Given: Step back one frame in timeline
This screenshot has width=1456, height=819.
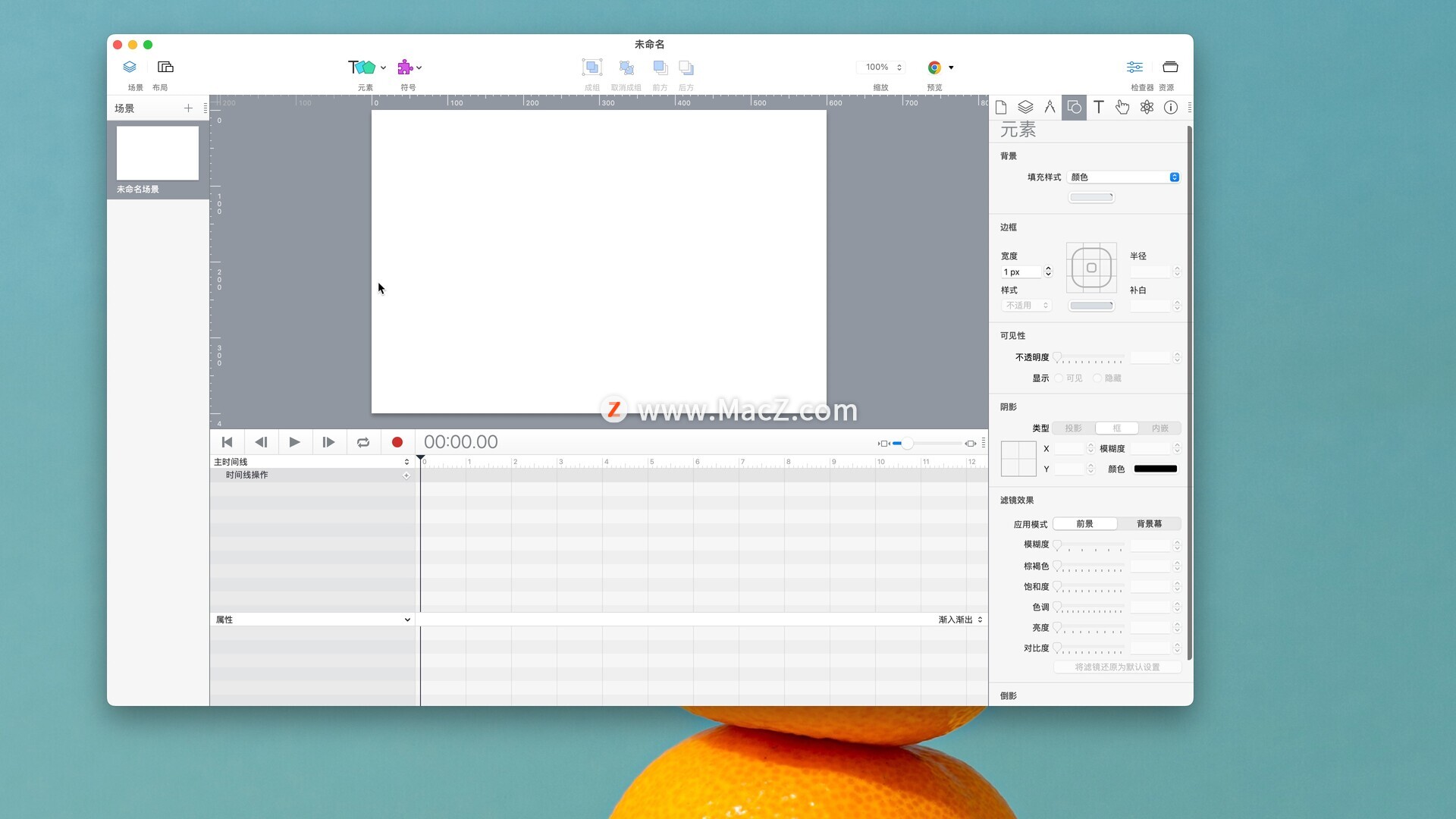Looking at the screenshot, I should pyautogui.click(x=261, y=442).
